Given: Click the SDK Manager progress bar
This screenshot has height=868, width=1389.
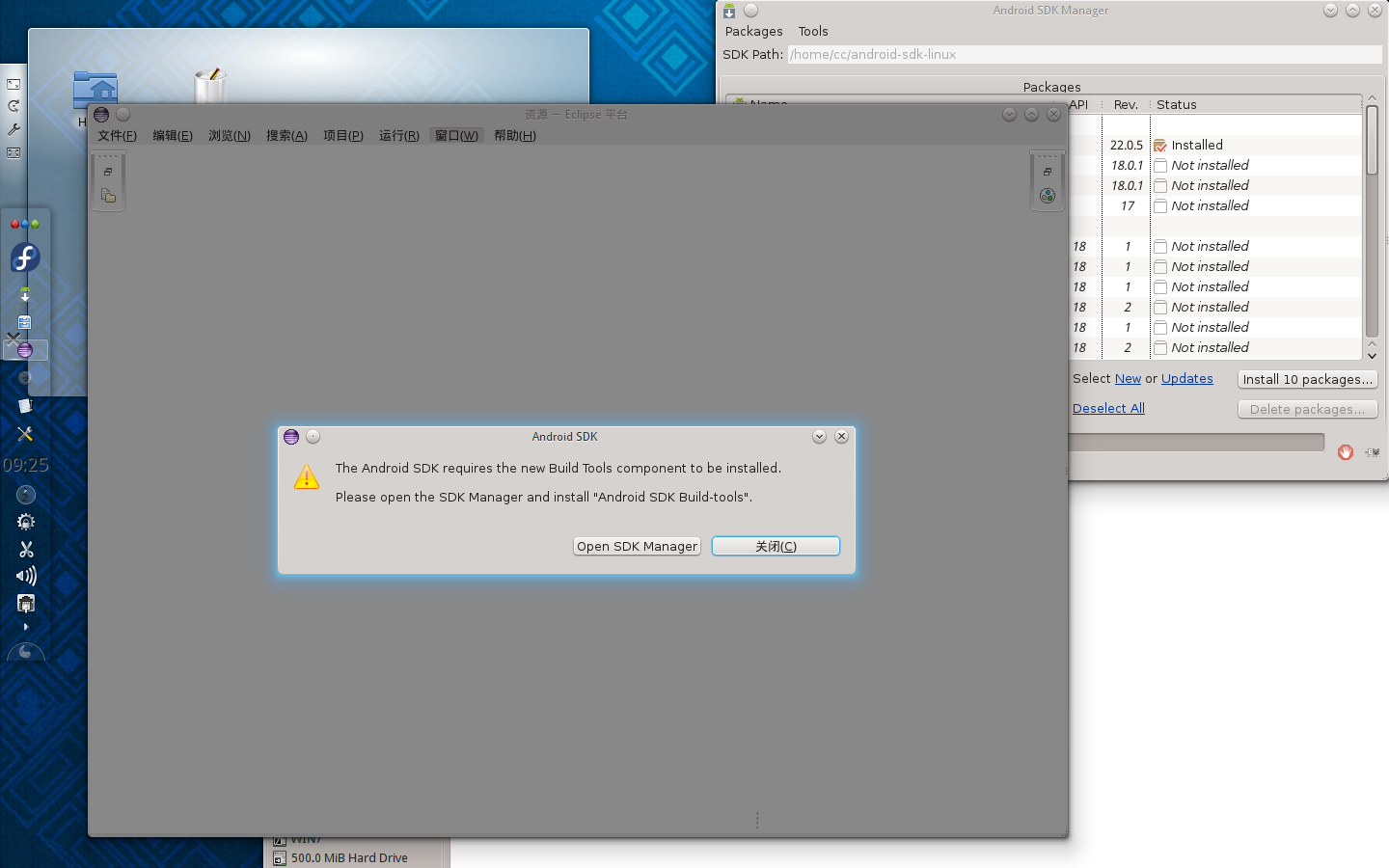Looking at the screenshot, I should pos(1196,442).
